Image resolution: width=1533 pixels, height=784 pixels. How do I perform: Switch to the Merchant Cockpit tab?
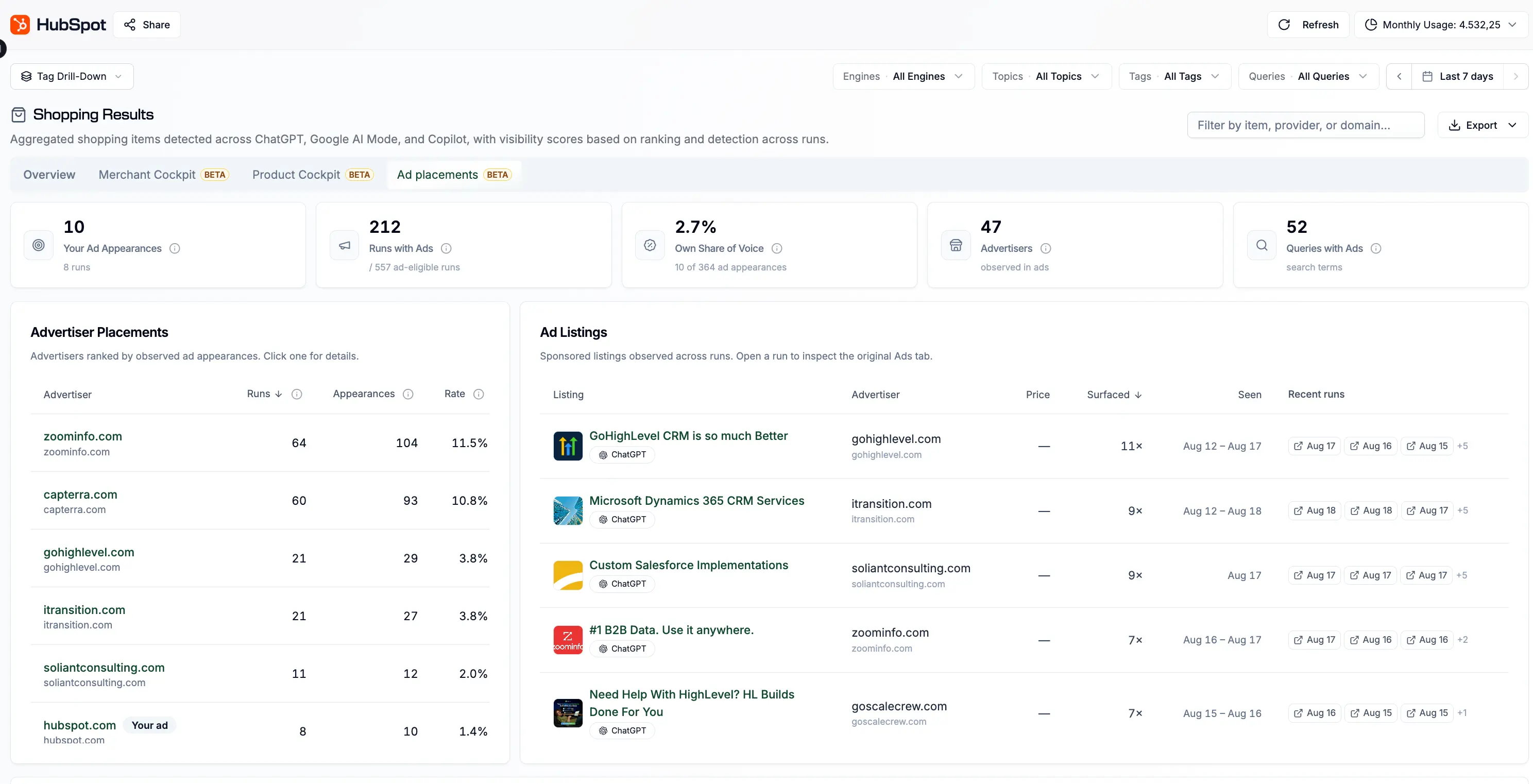164,175
